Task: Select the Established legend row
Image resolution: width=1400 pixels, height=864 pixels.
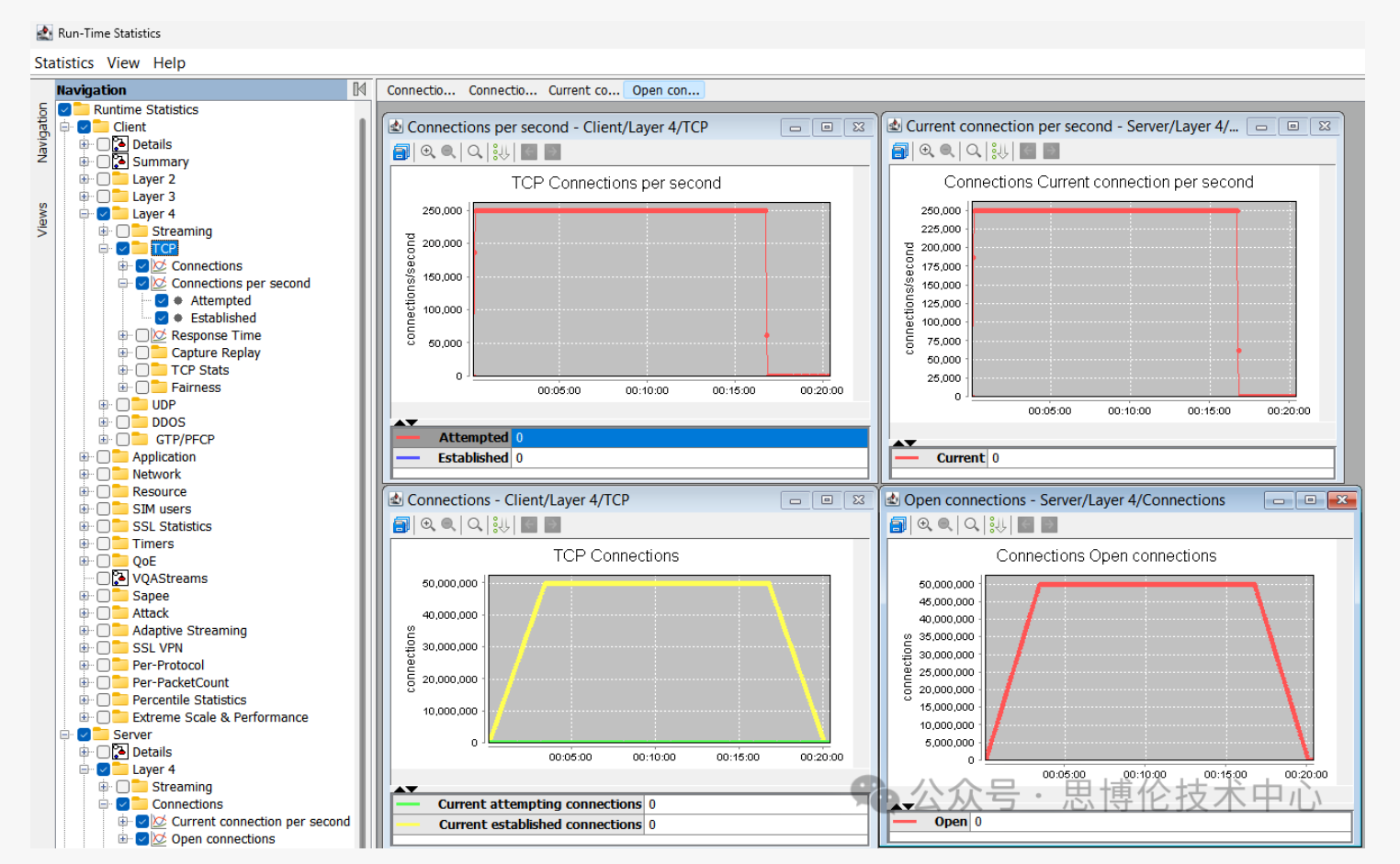Action: point(472,458)
